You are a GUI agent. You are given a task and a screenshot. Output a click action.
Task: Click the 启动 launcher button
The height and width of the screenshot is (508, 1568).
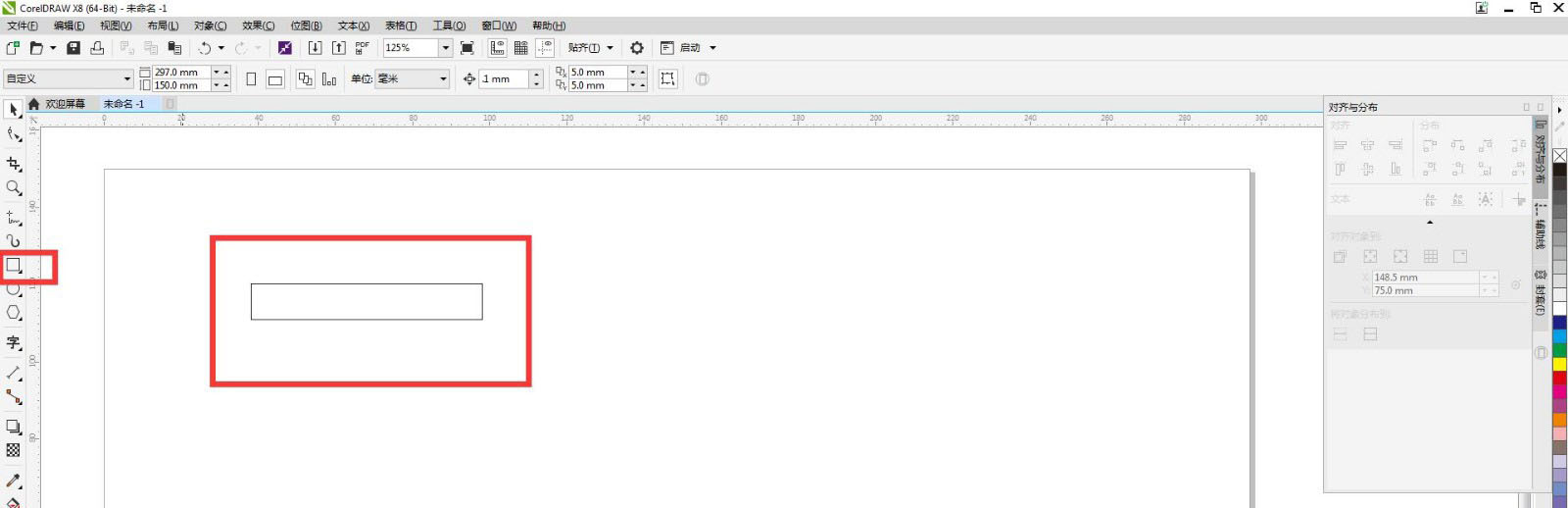[x=690, y=48]
